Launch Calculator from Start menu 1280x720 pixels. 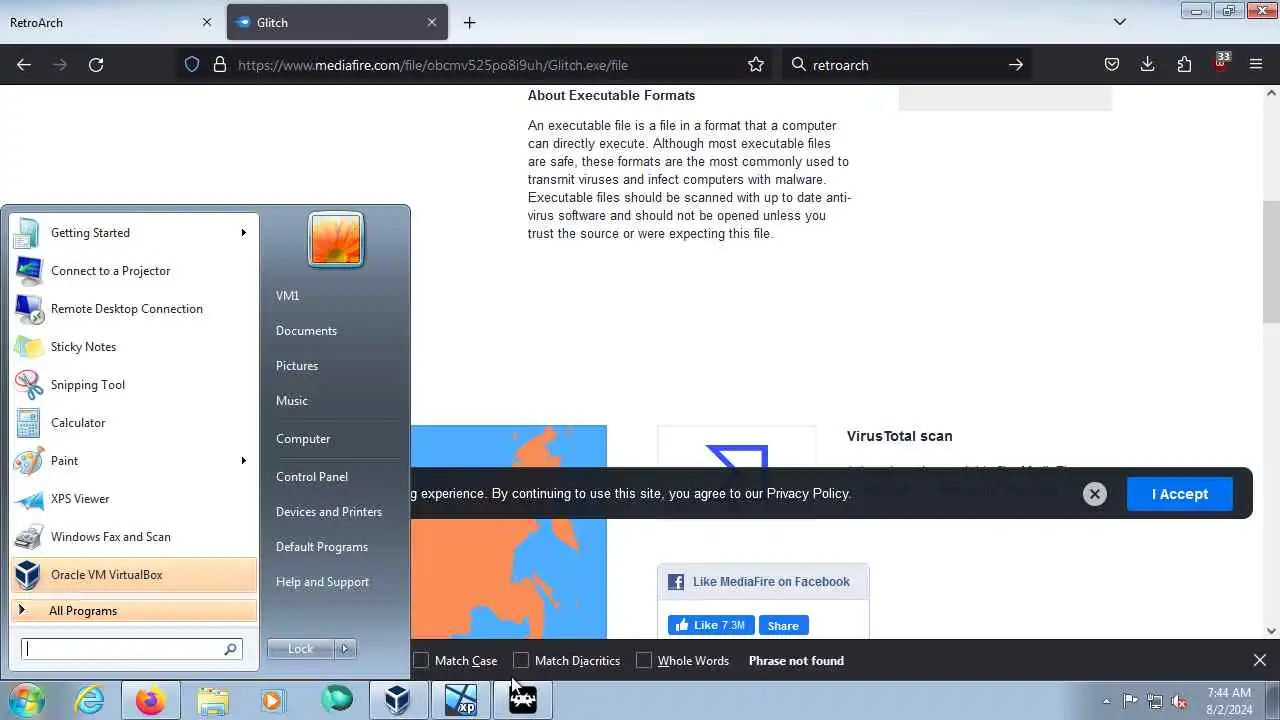click(133, 423)
